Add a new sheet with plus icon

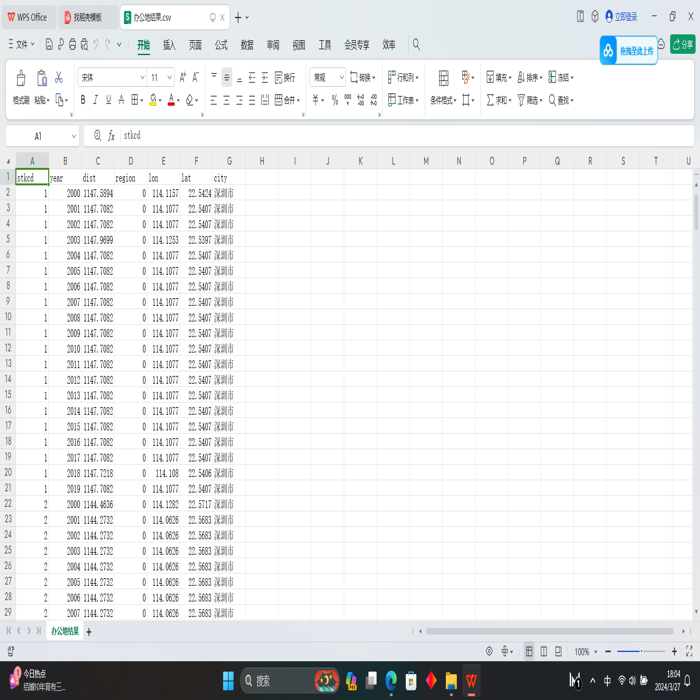point(89,631)
